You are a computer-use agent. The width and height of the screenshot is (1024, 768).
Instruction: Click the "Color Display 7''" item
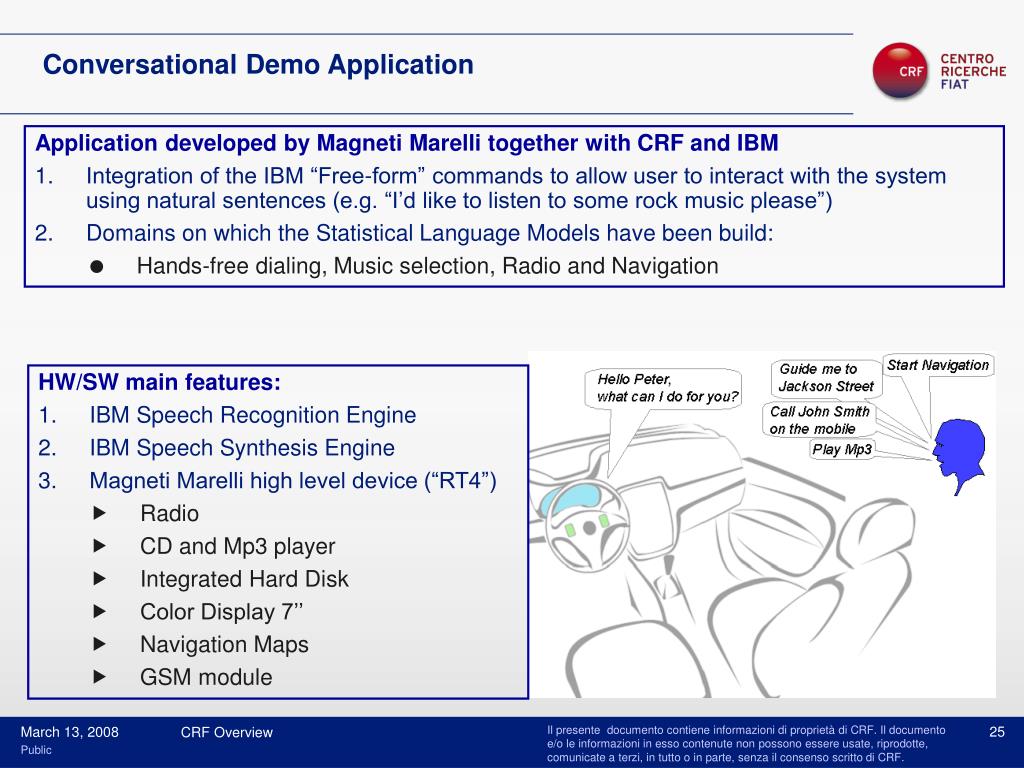[221, 611]
